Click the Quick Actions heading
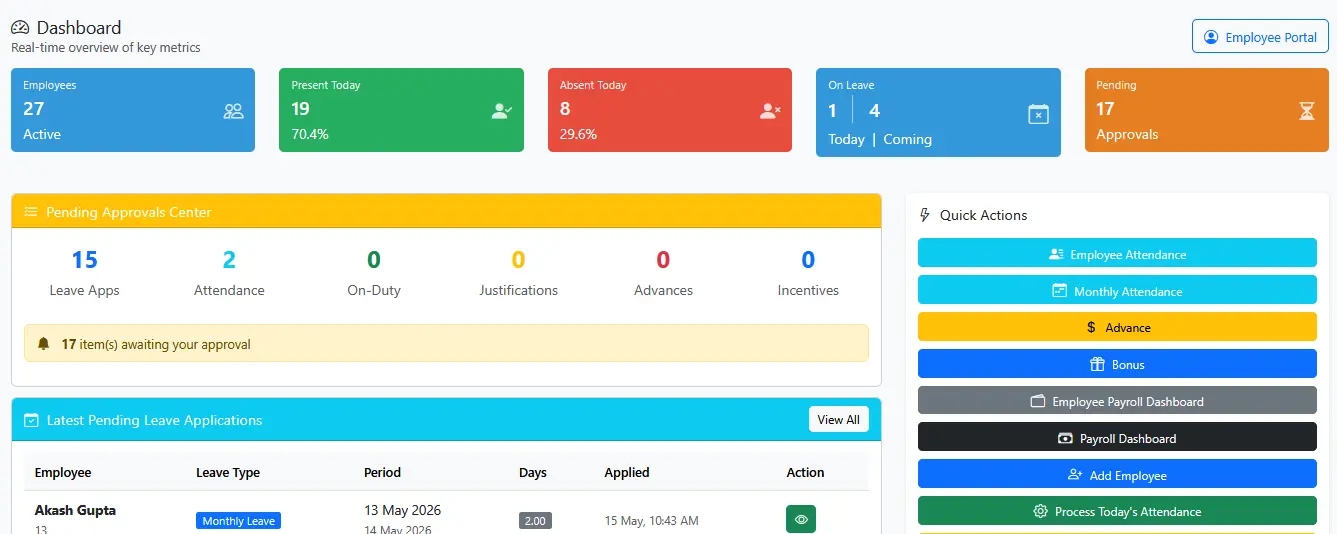Viewport: 1337px width, 534px height. click(983, 215)
